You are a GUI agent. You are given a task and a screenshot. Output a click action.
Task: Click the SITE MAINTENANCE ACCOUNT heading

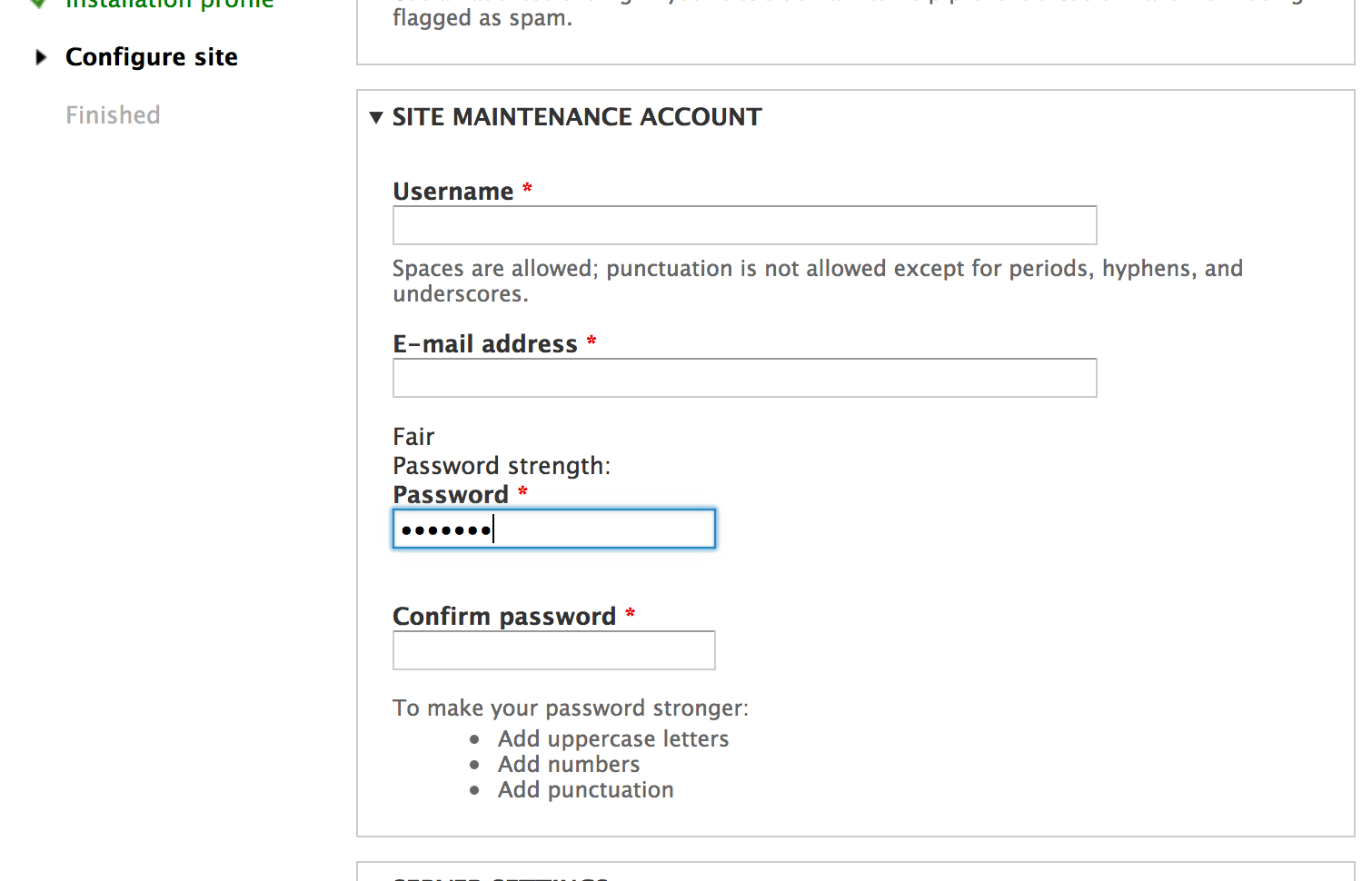point(576,116)
